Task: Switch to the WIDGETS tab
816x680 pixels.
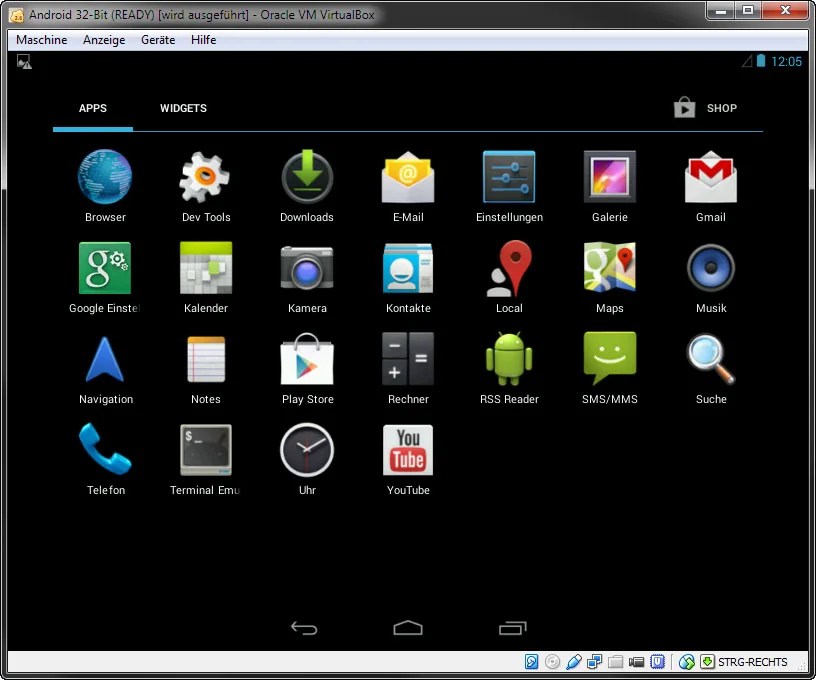Action: [x=183, y=108]
